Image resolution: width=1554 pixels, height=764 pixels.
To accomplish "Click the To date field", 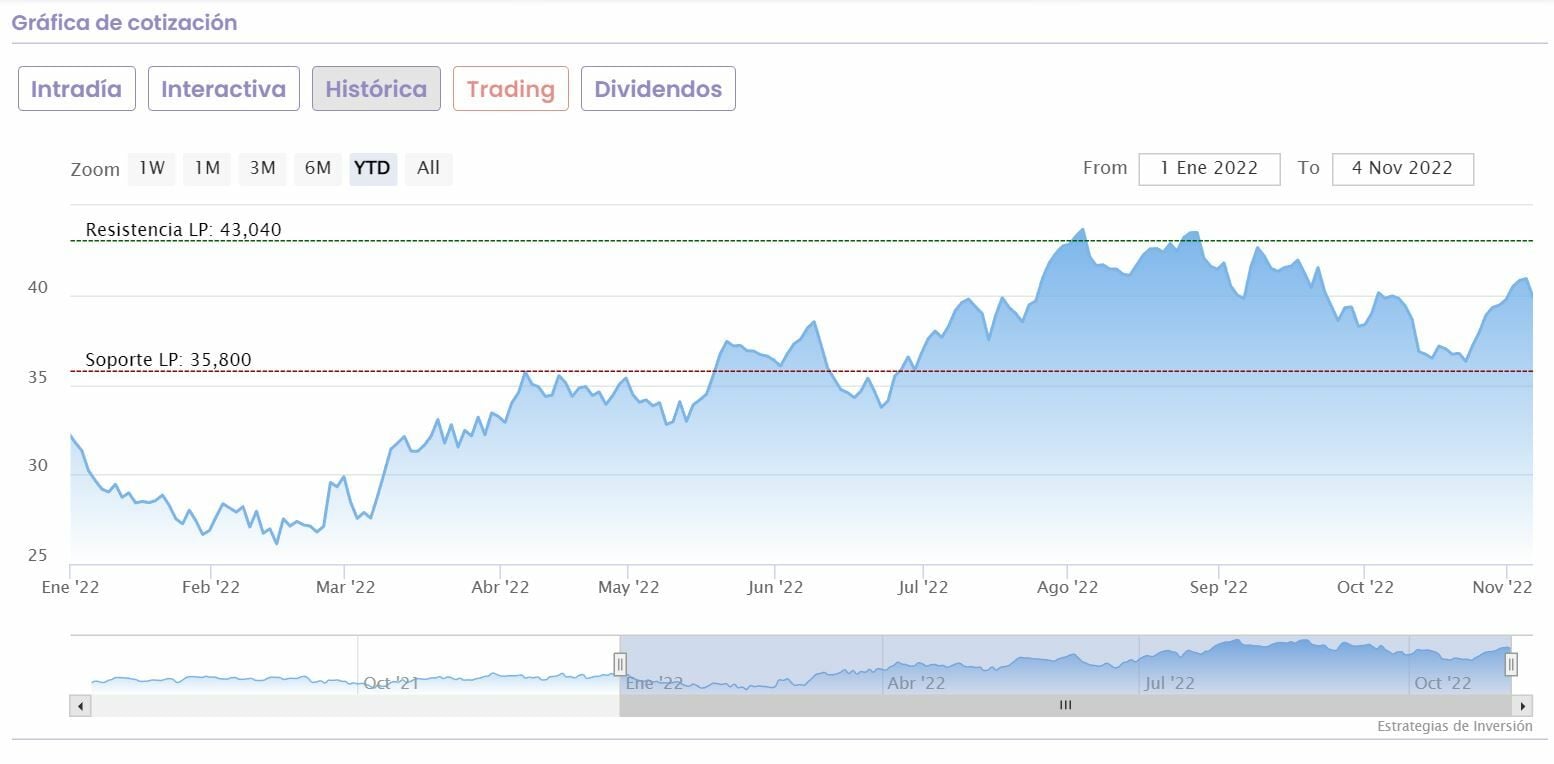I will pyautogui.click(x=1402, y=169).
